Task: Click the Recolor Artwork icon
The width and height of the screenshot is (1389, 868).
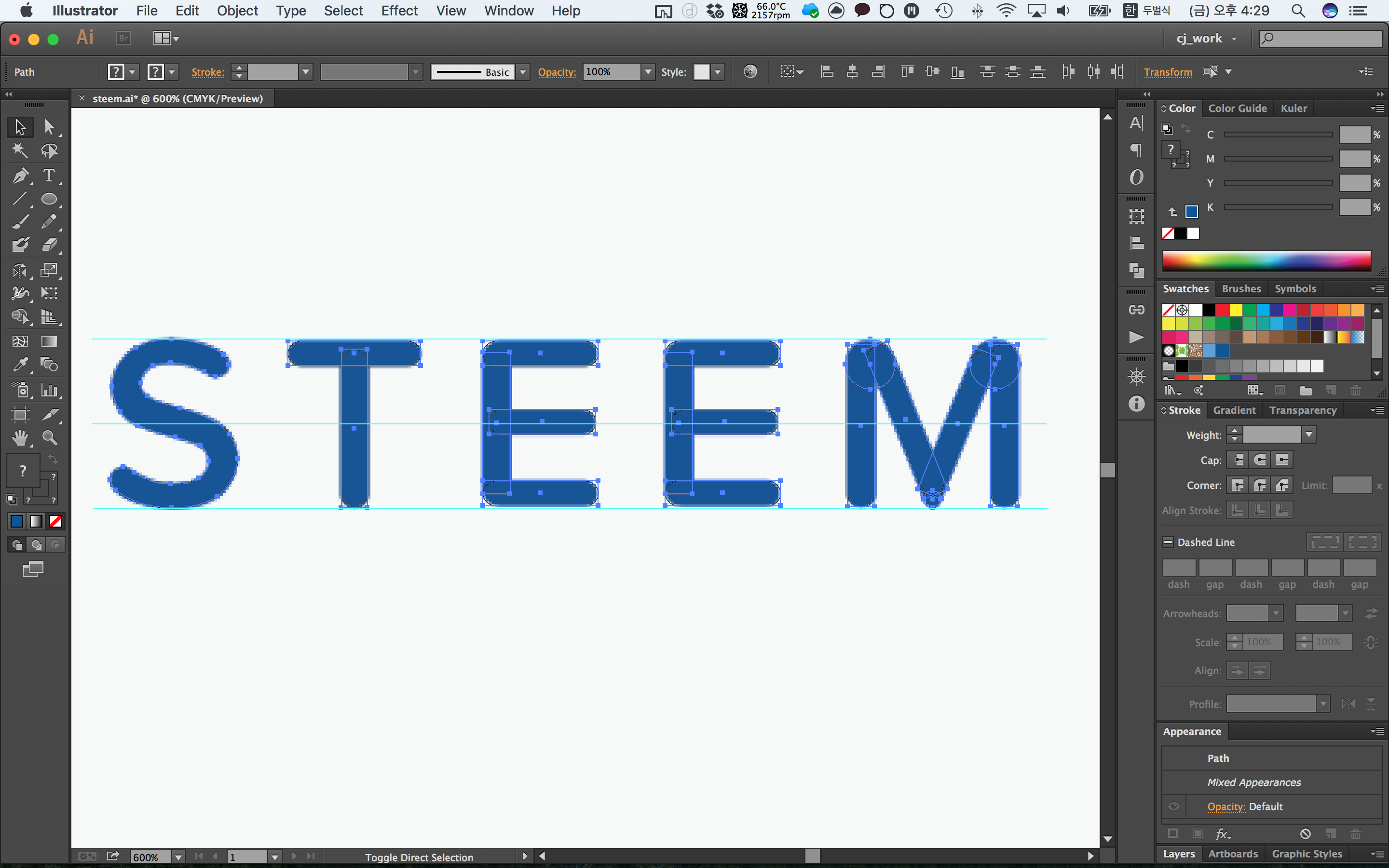Action: tap(749, 72)
